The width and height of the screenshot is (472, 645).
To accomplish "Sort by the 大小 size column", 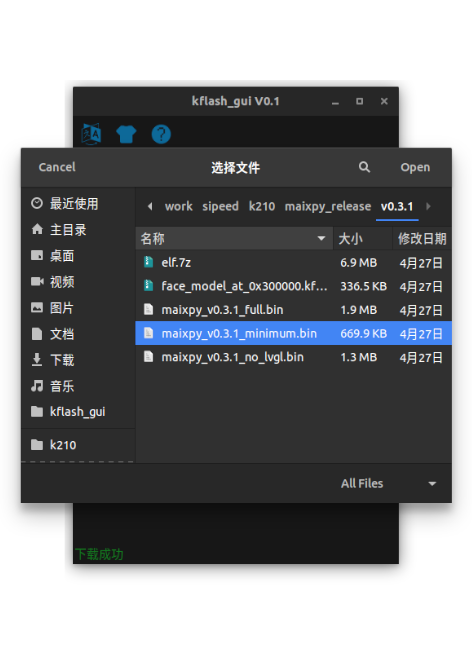I will [x=363, y=238].
